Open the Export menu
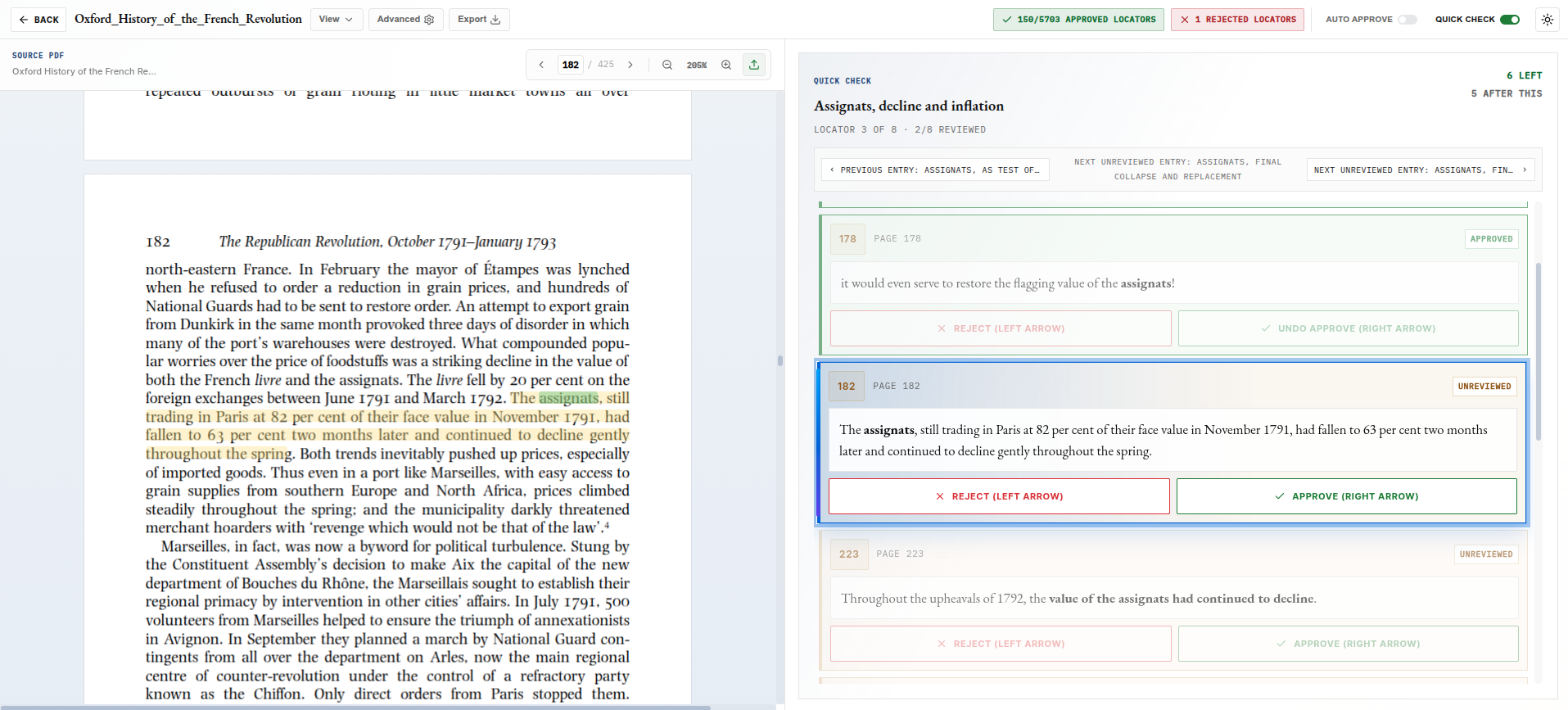The width and height of the screenshot is (1568, 710). point(479,20)
